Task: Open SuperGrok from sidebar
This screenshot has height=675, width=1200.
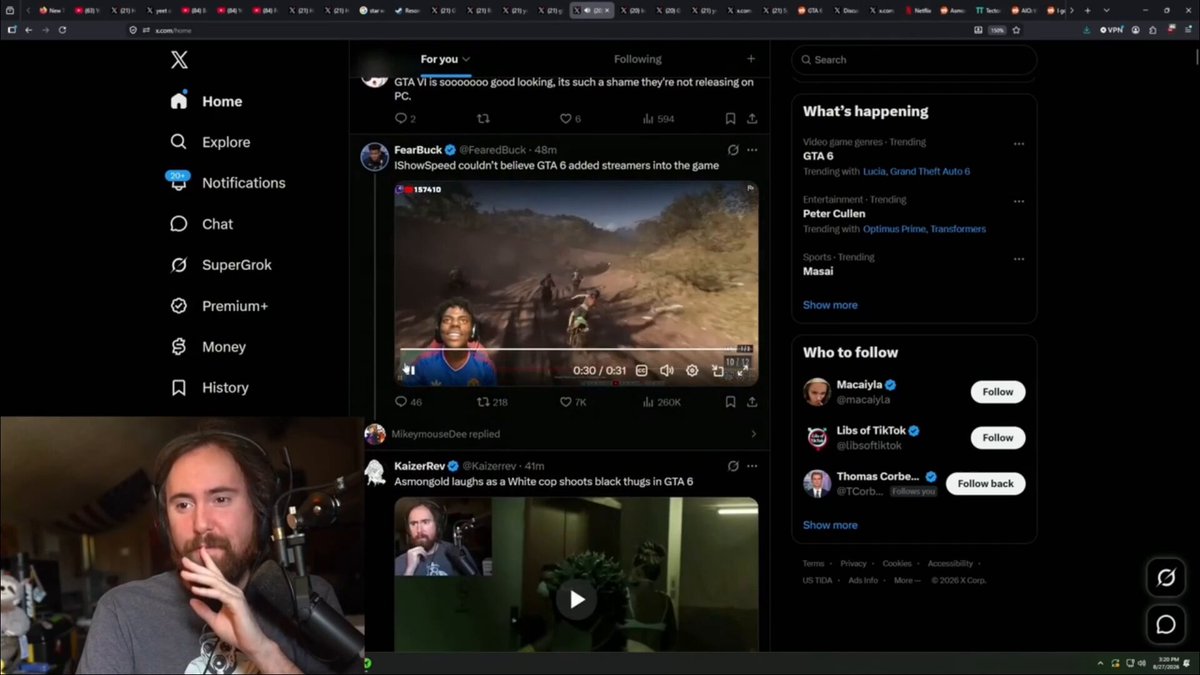Action: 220,265
